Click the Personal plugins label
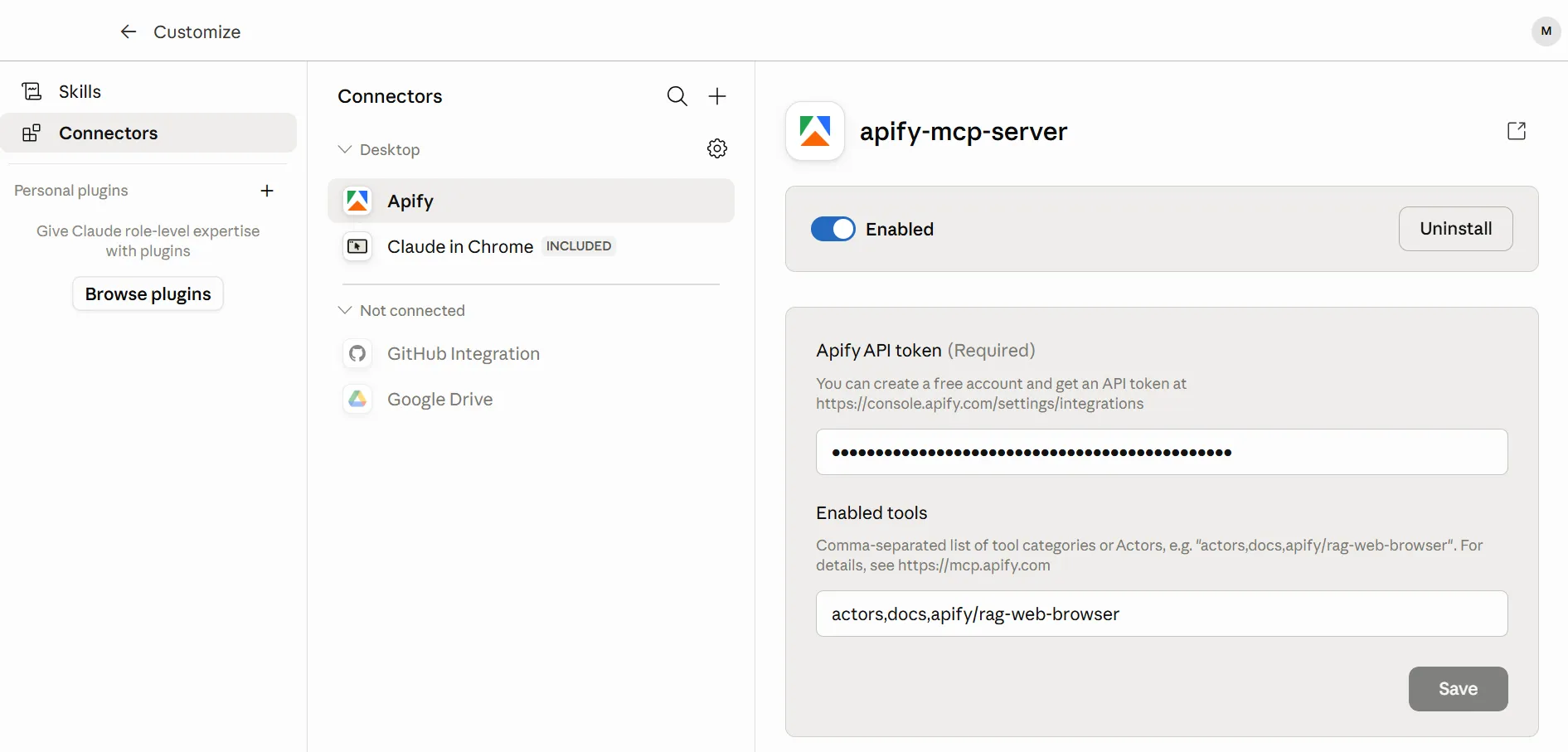Viewport: 1568px width, 752px height. coord(71,191)
